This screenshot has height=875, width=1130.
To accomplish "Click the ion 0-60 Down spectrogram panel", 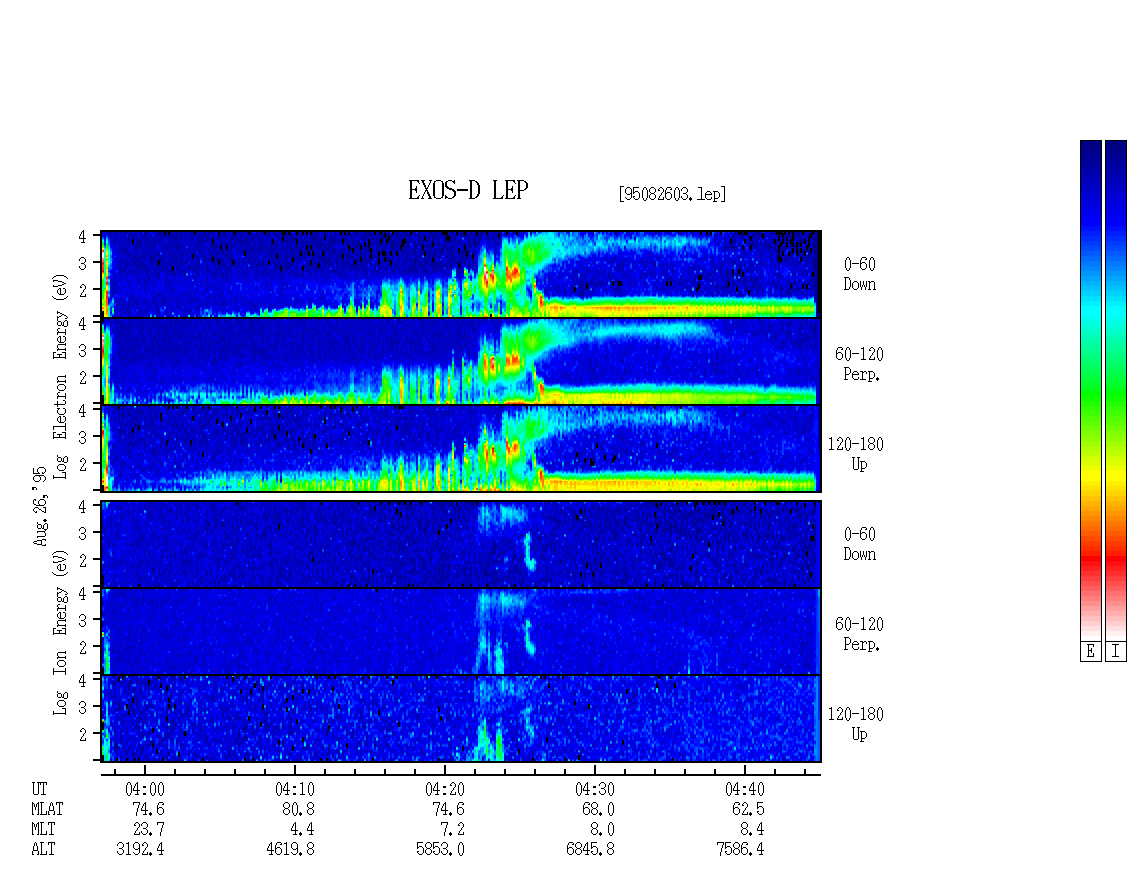I will 461,544.
